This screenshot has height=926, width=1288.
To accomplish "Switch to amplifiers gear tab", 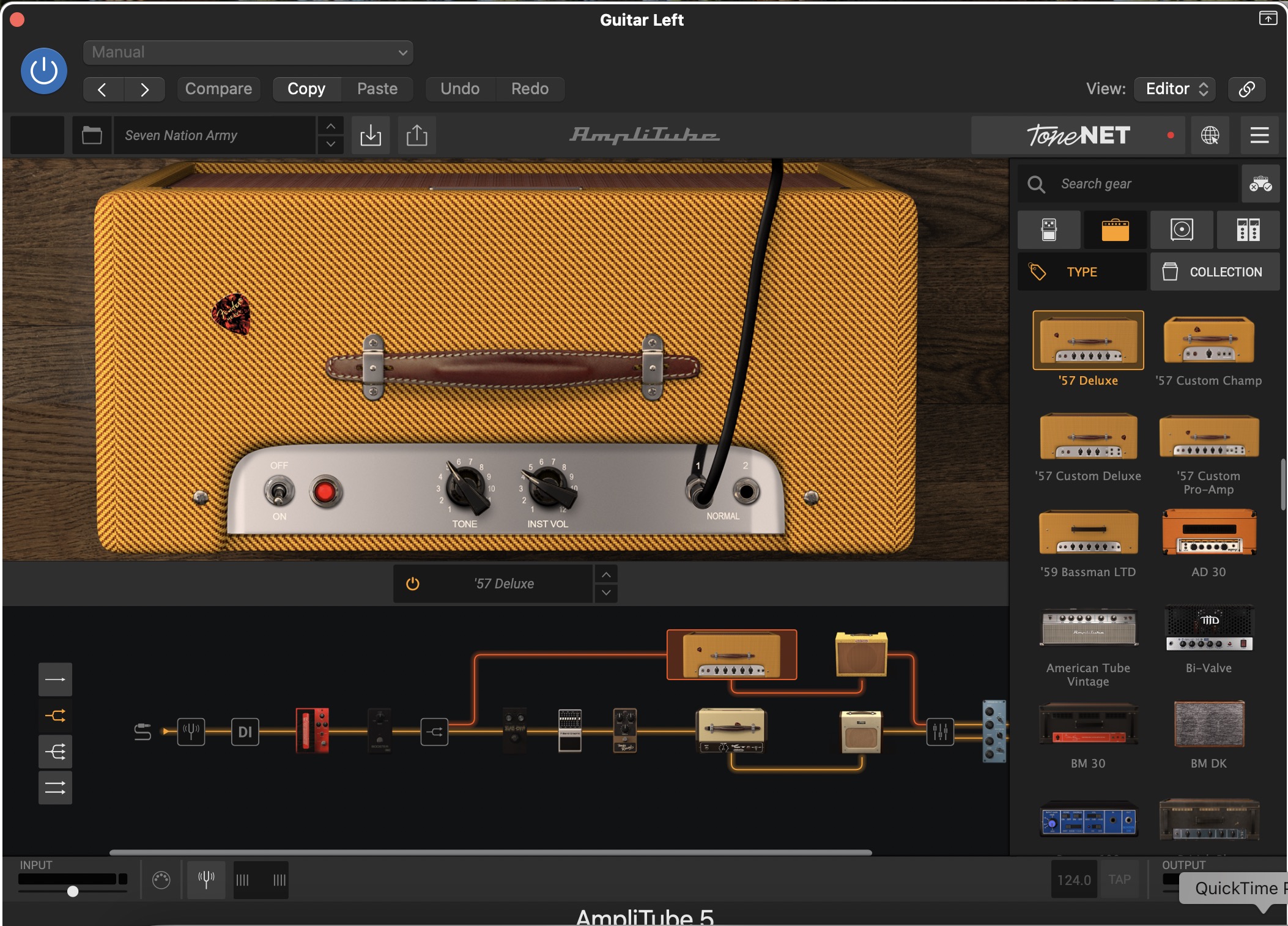I will (1115, 230).
